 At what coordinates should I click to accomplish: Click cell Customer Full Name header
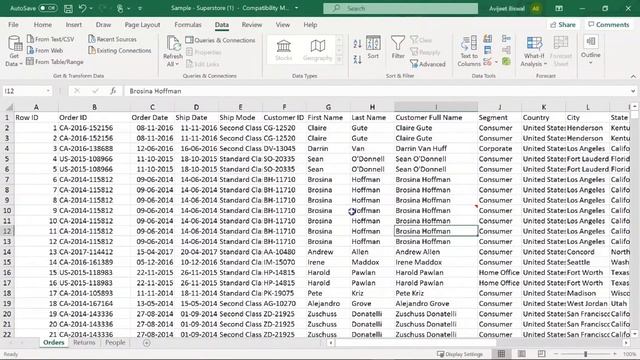[436, 118]
